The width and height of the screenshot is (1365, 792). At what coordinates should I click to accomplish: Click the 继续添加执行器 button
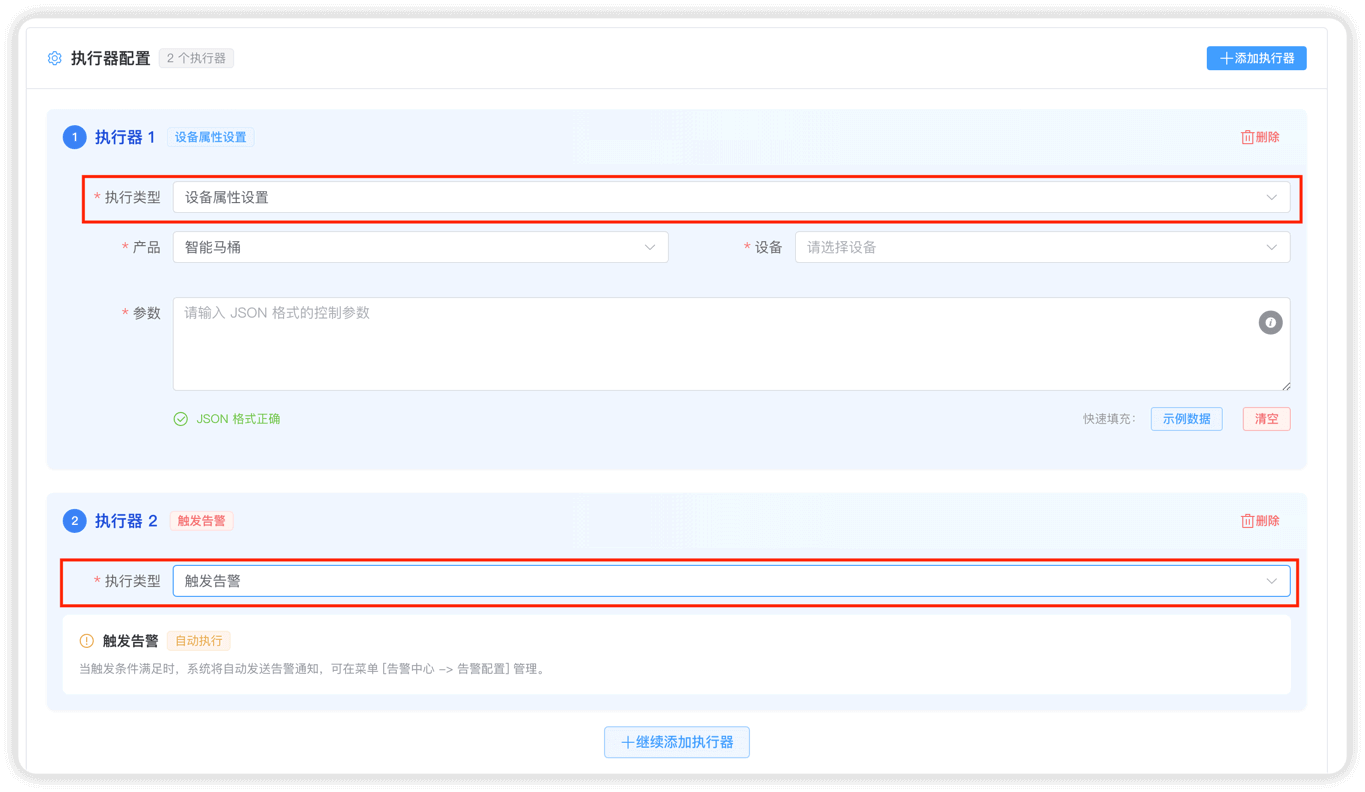tap(677, 742)
